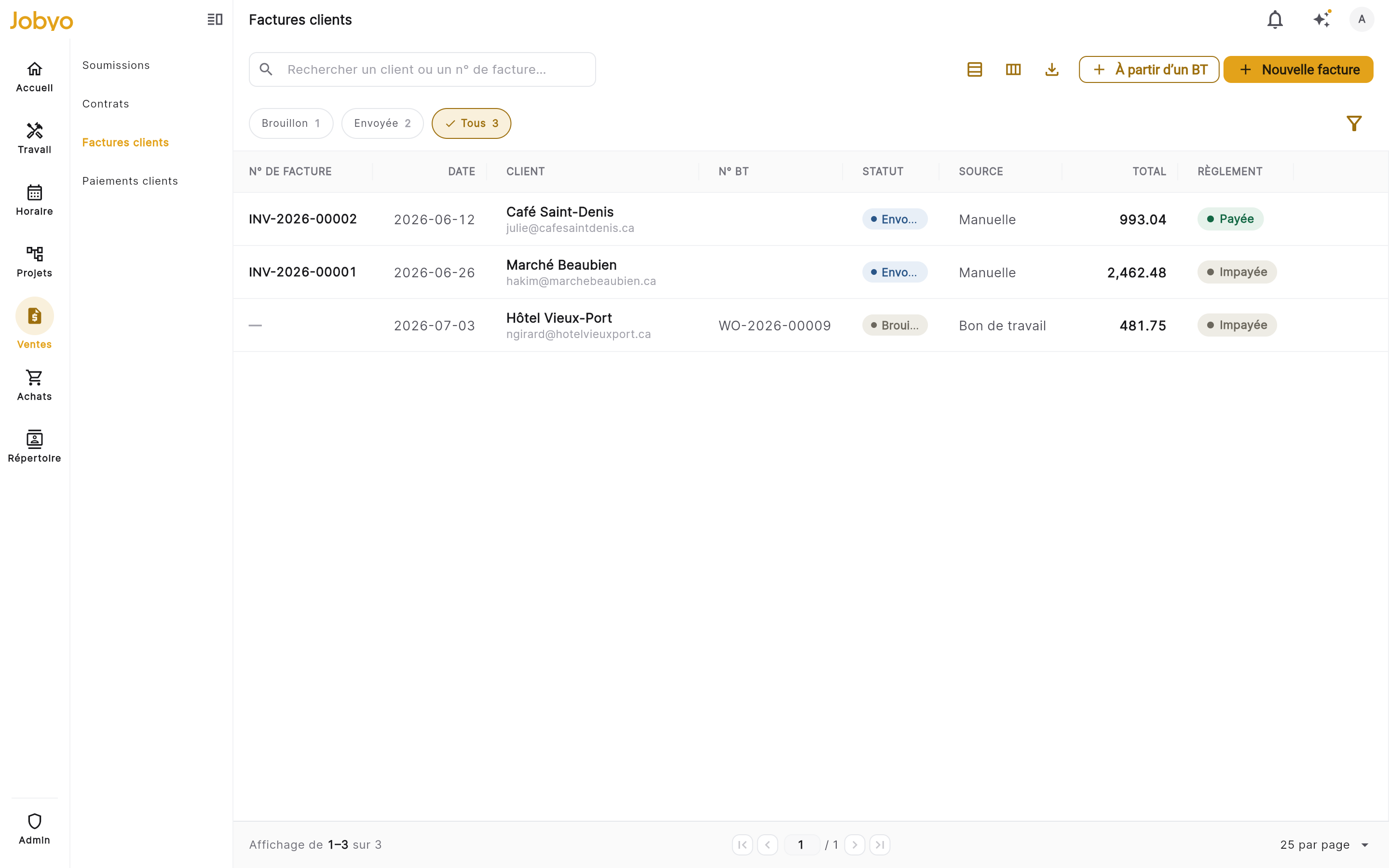Switch row density view icon
This screenshot has height=868, width=1389.
975,69
